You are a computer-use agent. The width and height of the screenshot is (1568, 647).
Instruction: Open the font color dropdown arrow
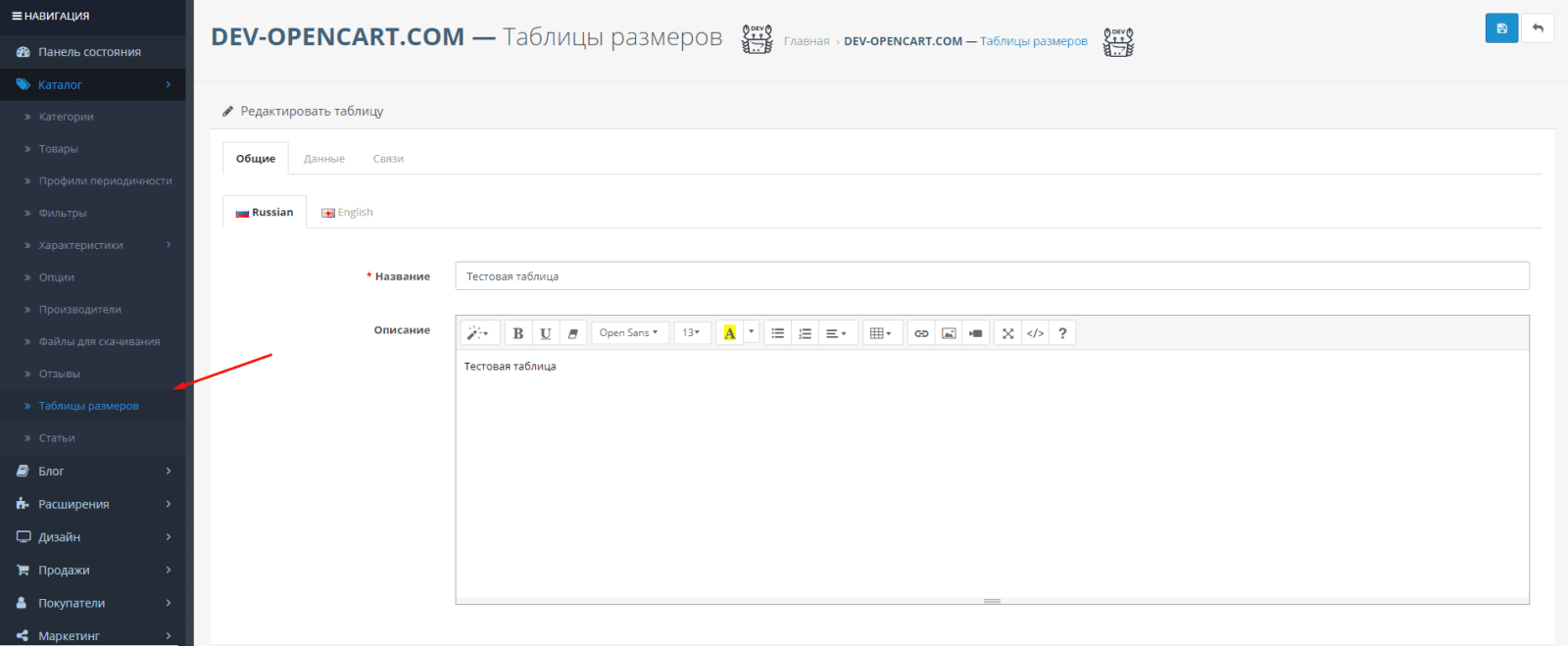(752, 333)
